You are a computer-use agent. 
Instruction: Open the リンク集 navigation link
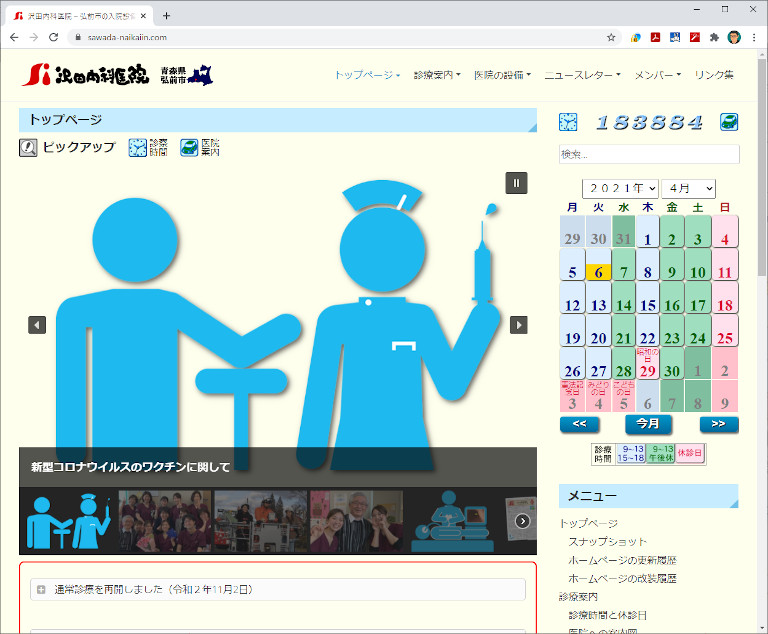click(714, 75)
